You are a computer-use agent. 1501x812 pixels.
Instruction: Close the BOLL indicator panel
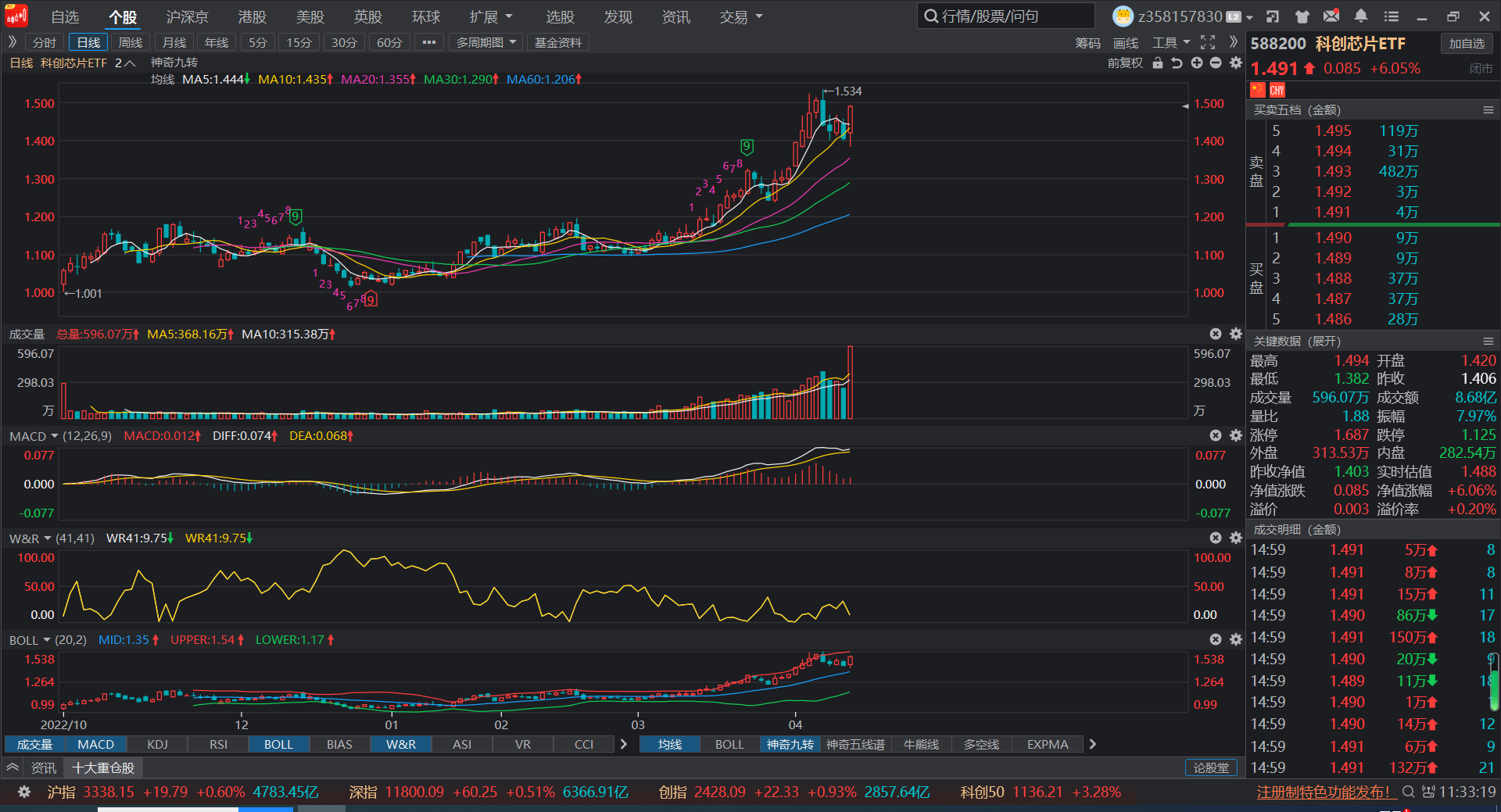[x=1216, y=639]
